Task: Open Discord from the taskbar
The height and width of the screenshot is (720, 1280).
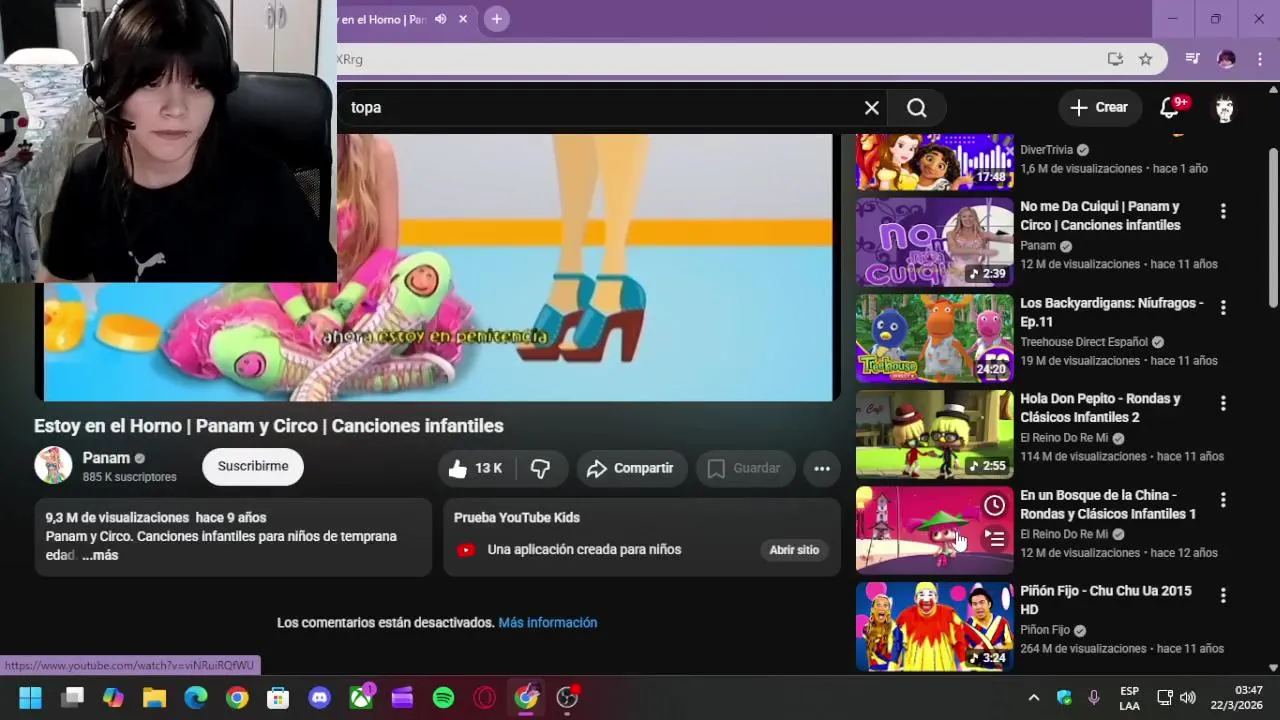Action: [320, 698]
